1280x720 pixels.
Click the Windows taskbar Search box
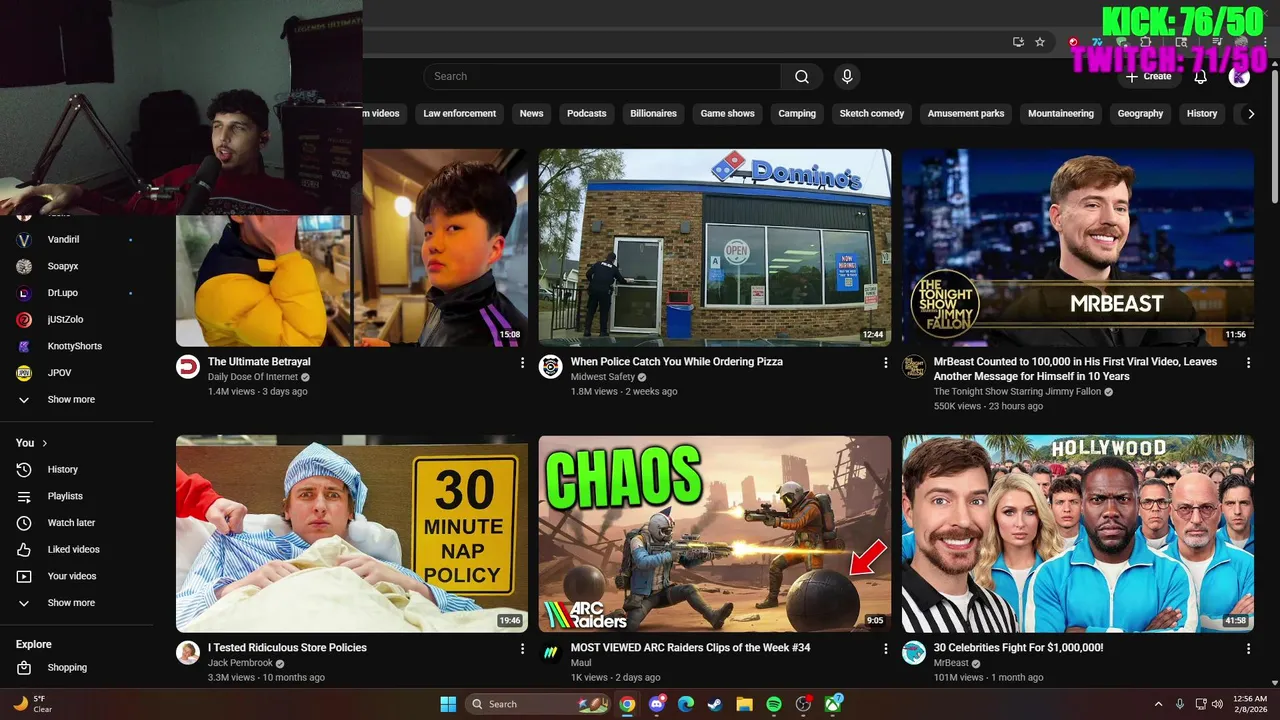(539, 704)
